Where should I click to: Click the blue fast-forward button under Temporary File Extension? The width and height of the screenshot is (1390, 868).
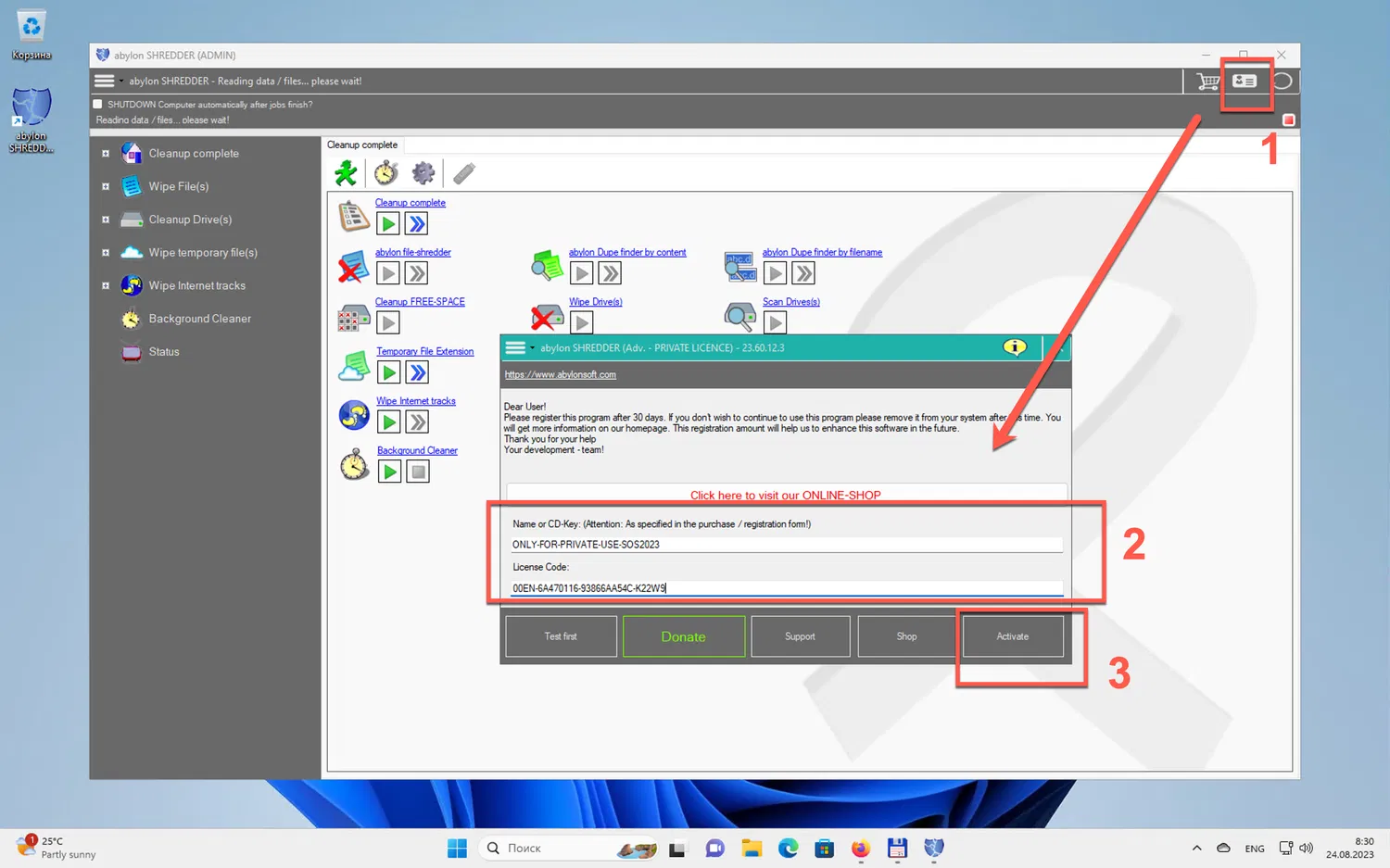pyautogui.click(x=418, y=372)
